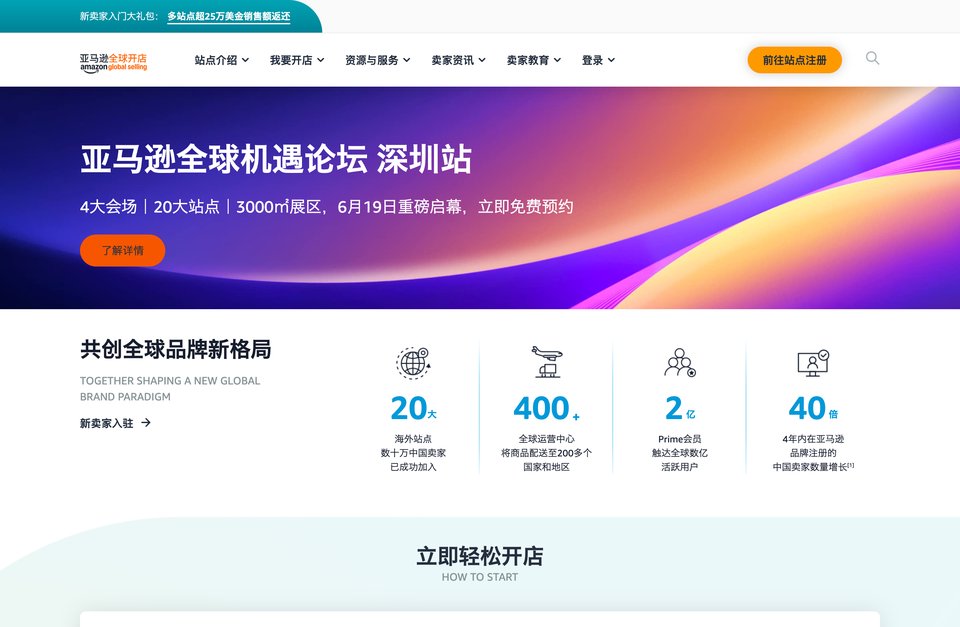The image size is (960, 627).
Task: Open the 多站点超25万美金销售额返还 link
Action: tap(229, 16)
